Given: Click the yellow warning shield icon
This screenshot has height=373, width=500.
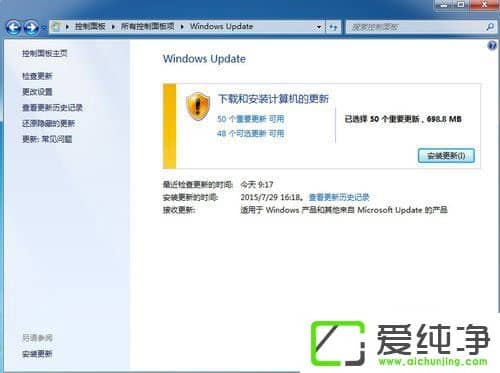Looking at the screenshot, I should point(198,106).
